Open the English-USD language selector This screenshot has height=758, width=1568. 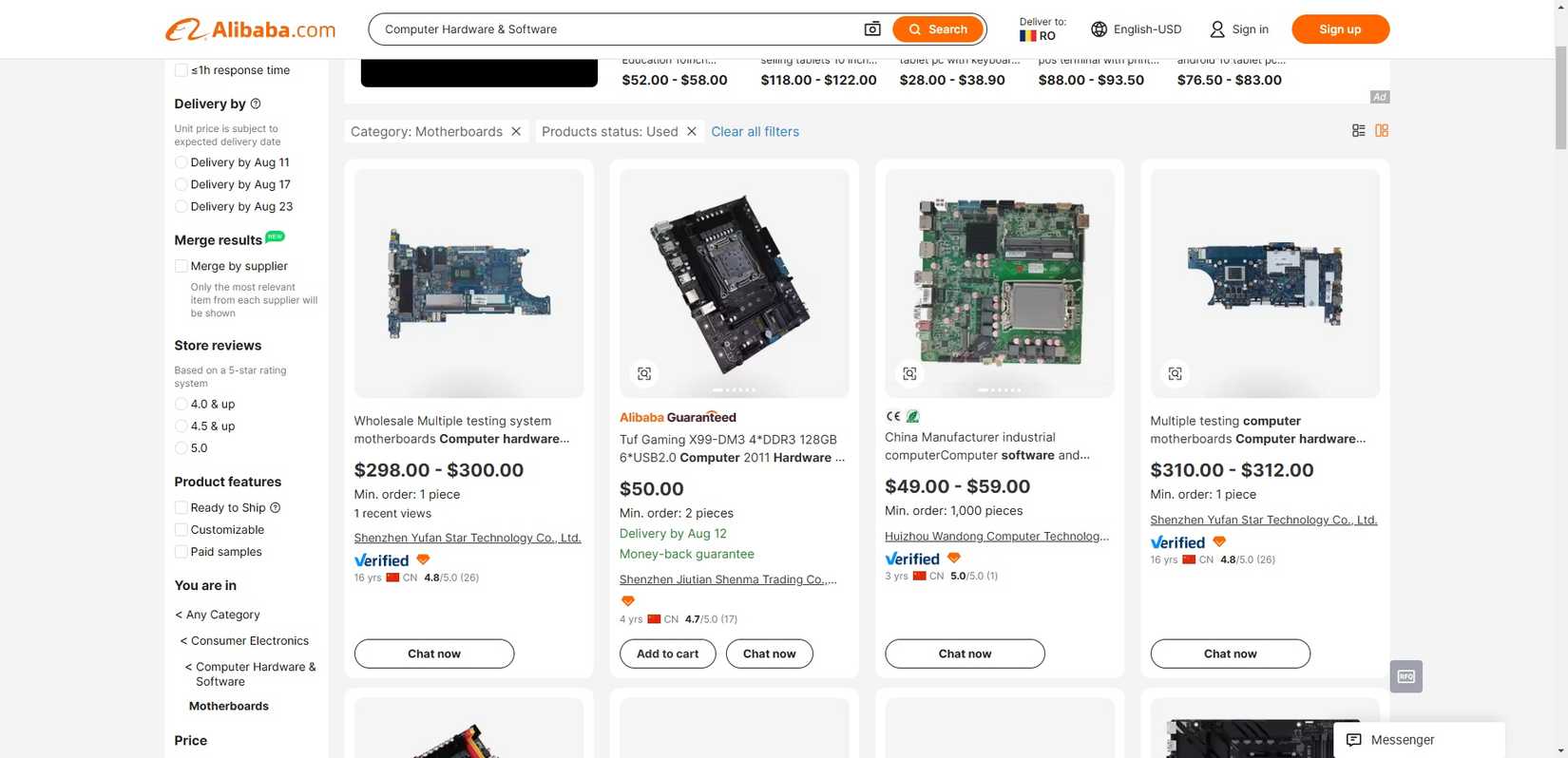click(x=1137, y=29)
